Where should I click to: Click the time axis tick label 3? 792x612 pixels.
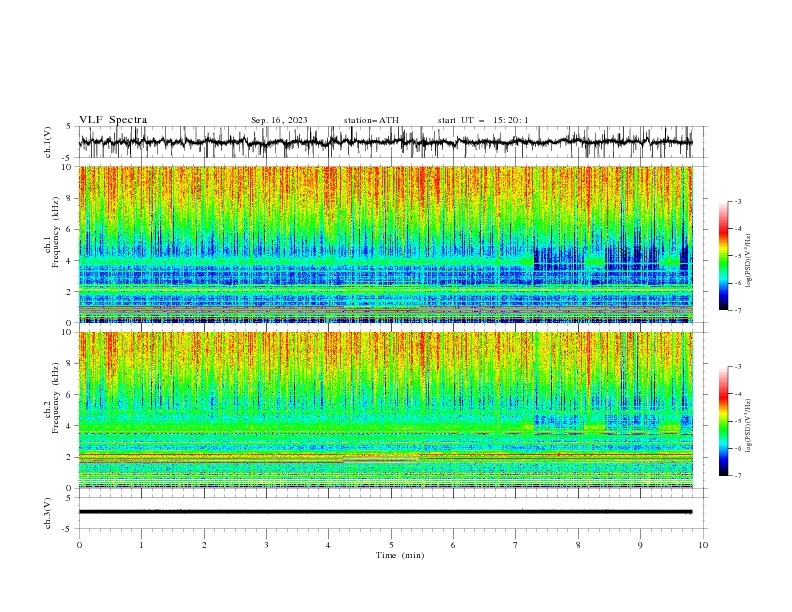coord(266,545)
